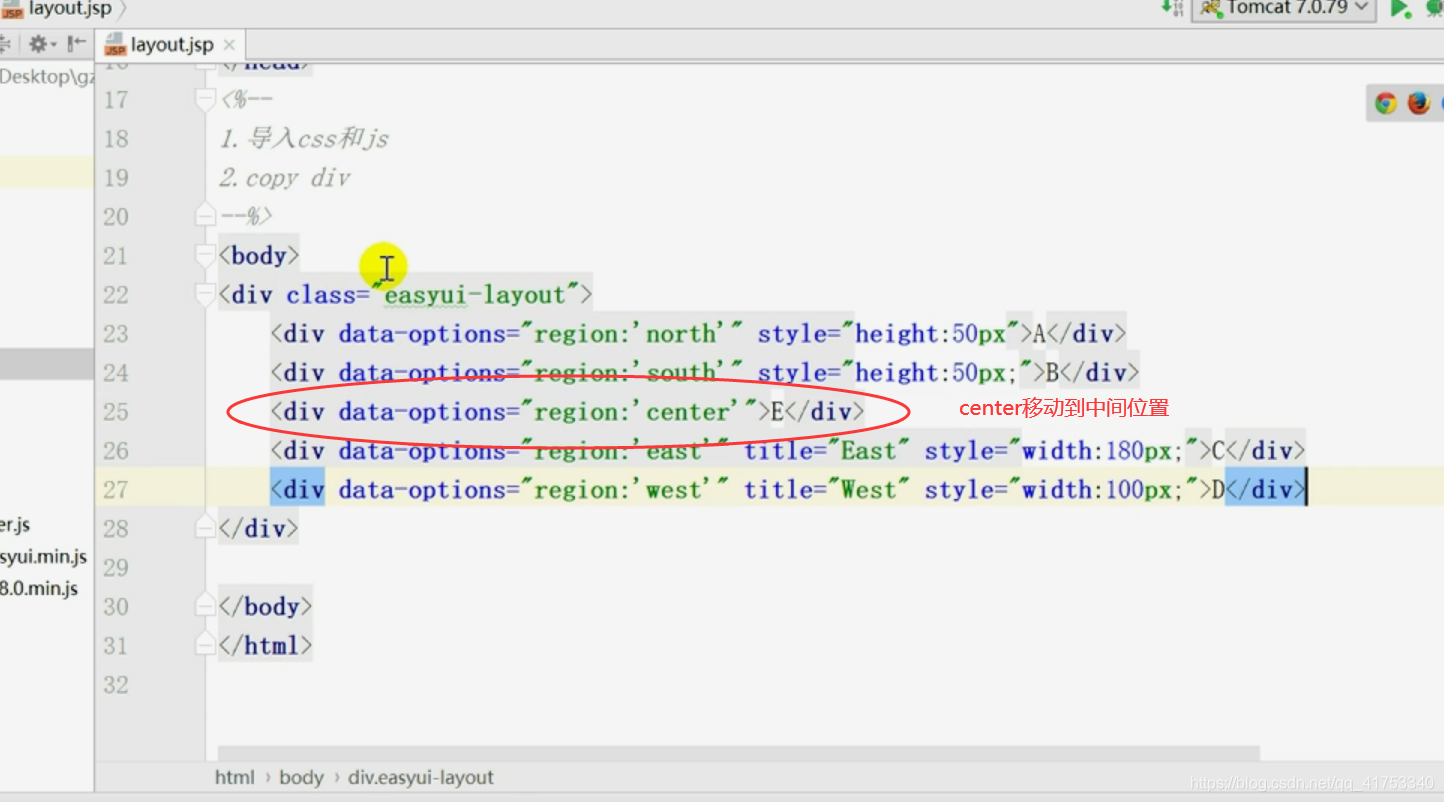Click line number 17 in gutter
The height and width of the screenshot is (802, 1444).
pos(116,100)
